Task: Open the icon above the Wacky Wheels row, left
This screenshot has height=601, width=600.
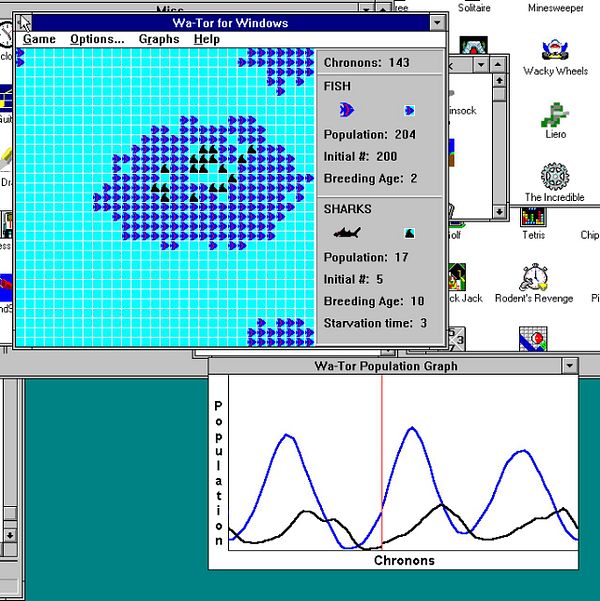Action: tap(473, 45)
